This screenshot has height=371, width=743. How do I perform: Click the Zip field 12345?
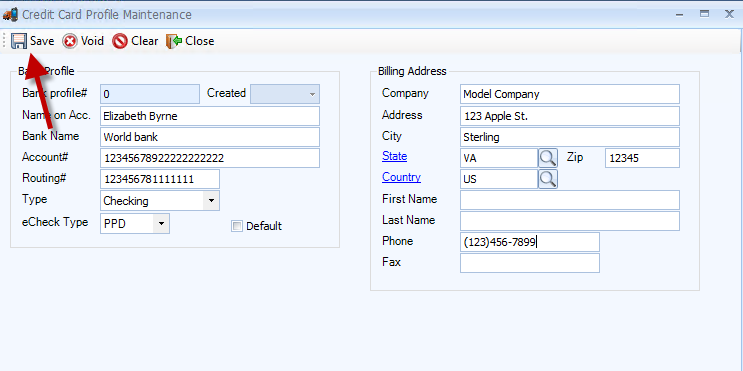[x=643, y=158]
